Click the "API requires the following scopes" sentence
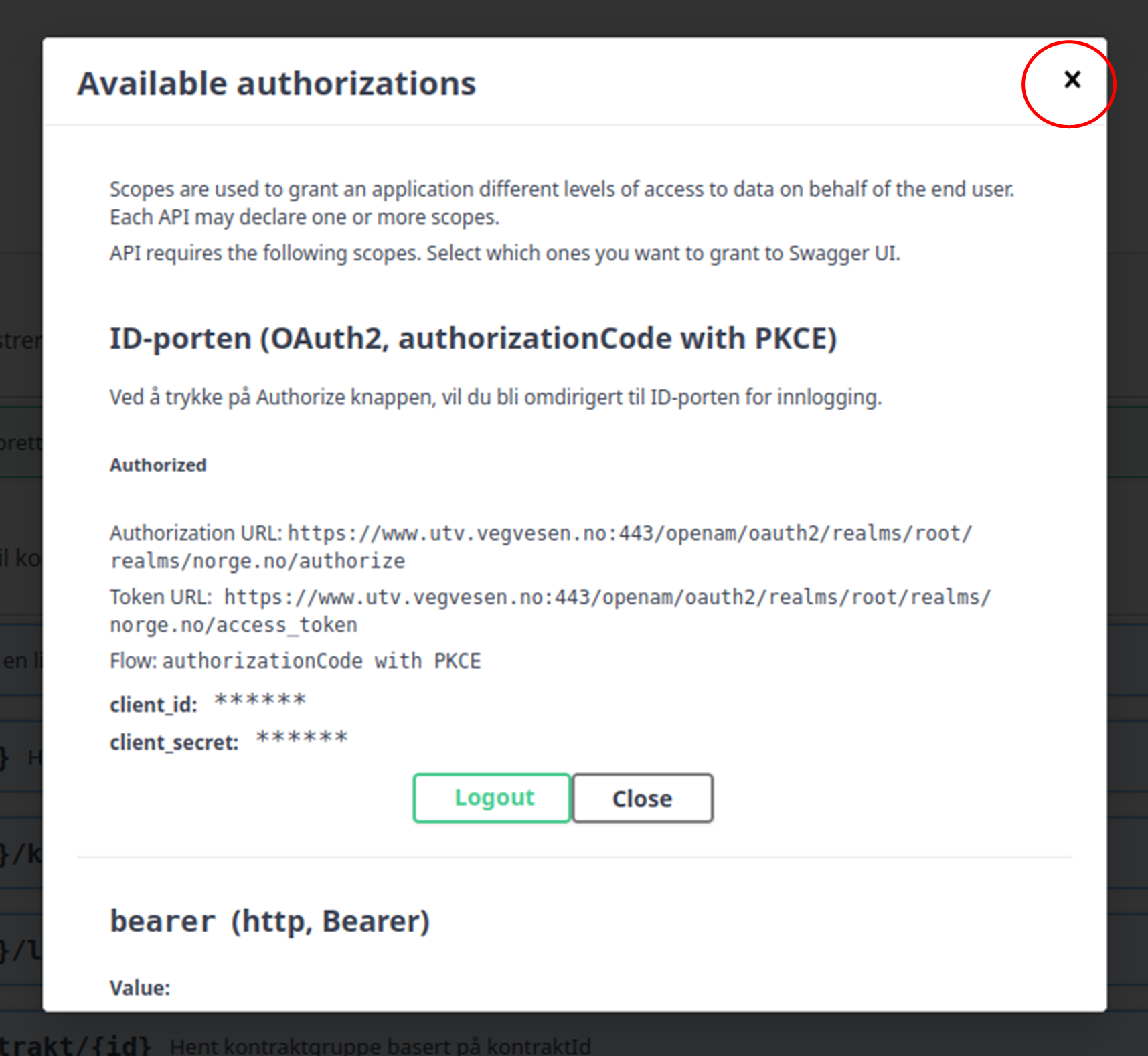Viewport: 1148px width, 1056px height. pyautogui.click(x=505, y=254)
